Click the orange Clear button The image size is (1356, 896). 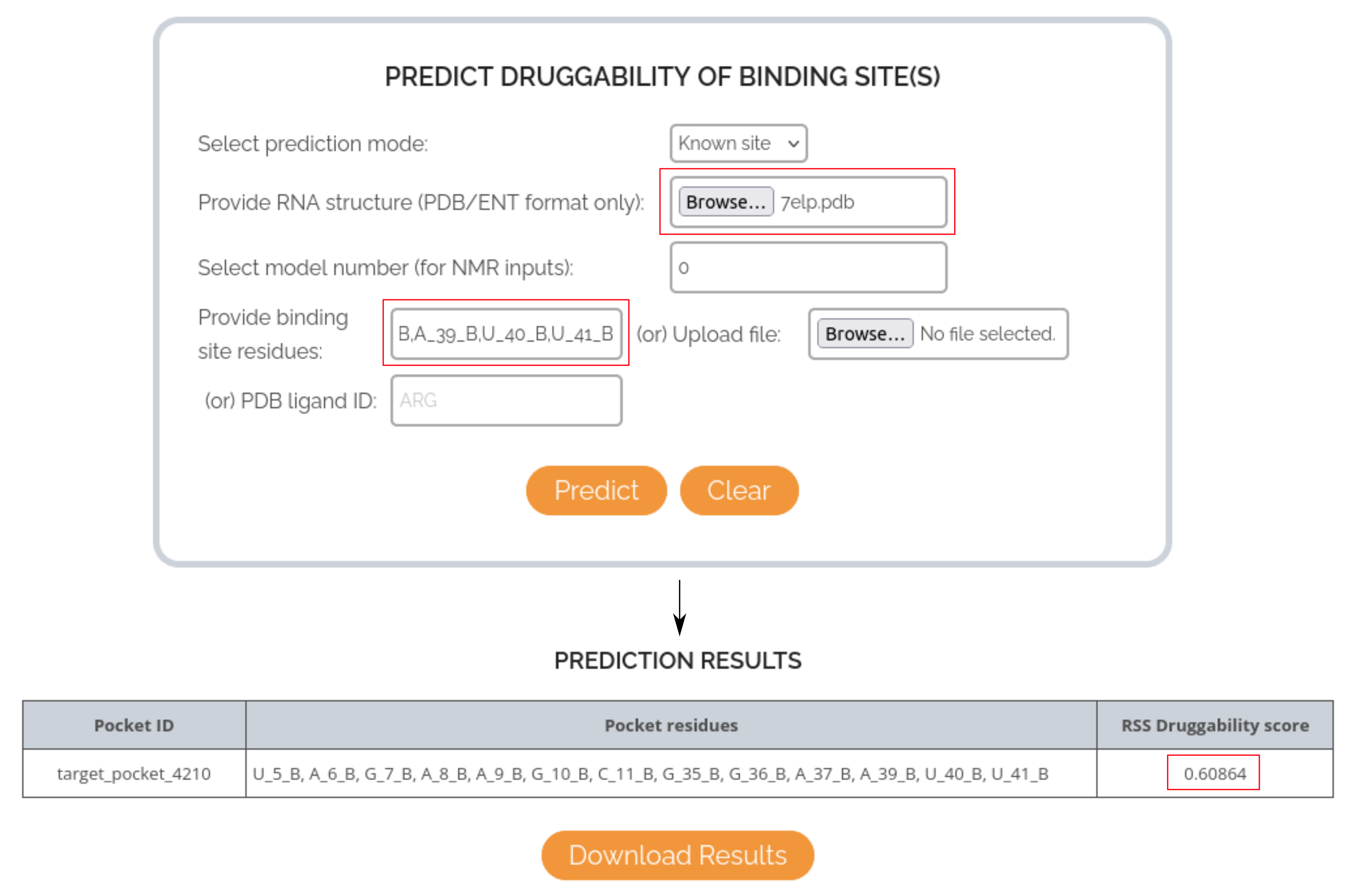click(739, 490)
